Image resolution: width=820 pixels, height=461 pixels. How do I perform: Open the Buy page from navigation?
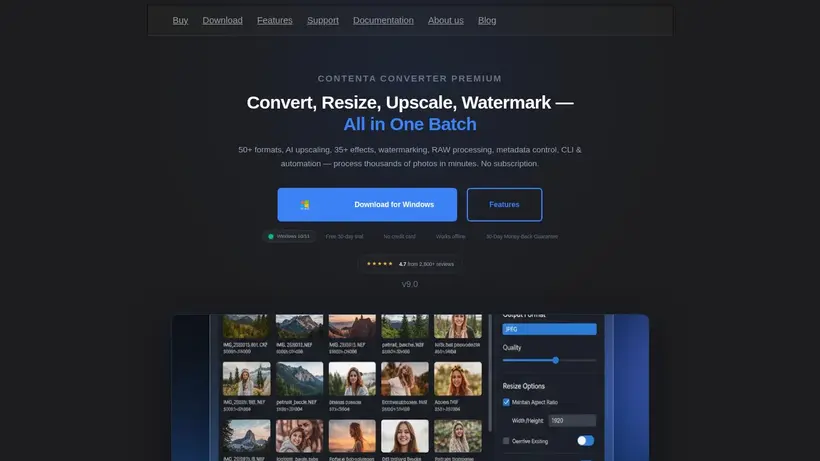point(180,20)
